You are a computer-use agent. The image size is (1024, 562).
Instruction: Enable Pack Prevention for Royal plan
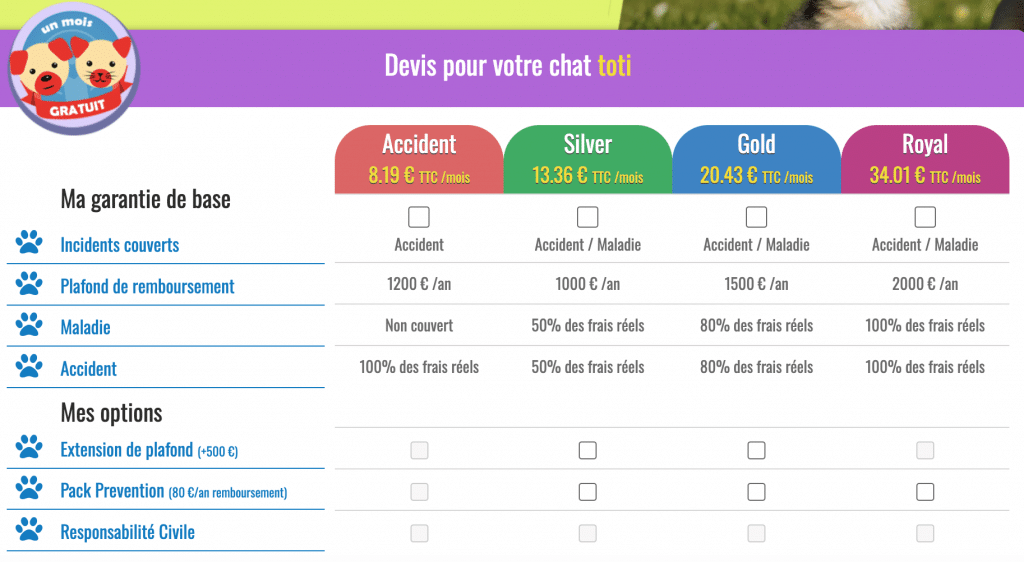(x=925, y=492)
